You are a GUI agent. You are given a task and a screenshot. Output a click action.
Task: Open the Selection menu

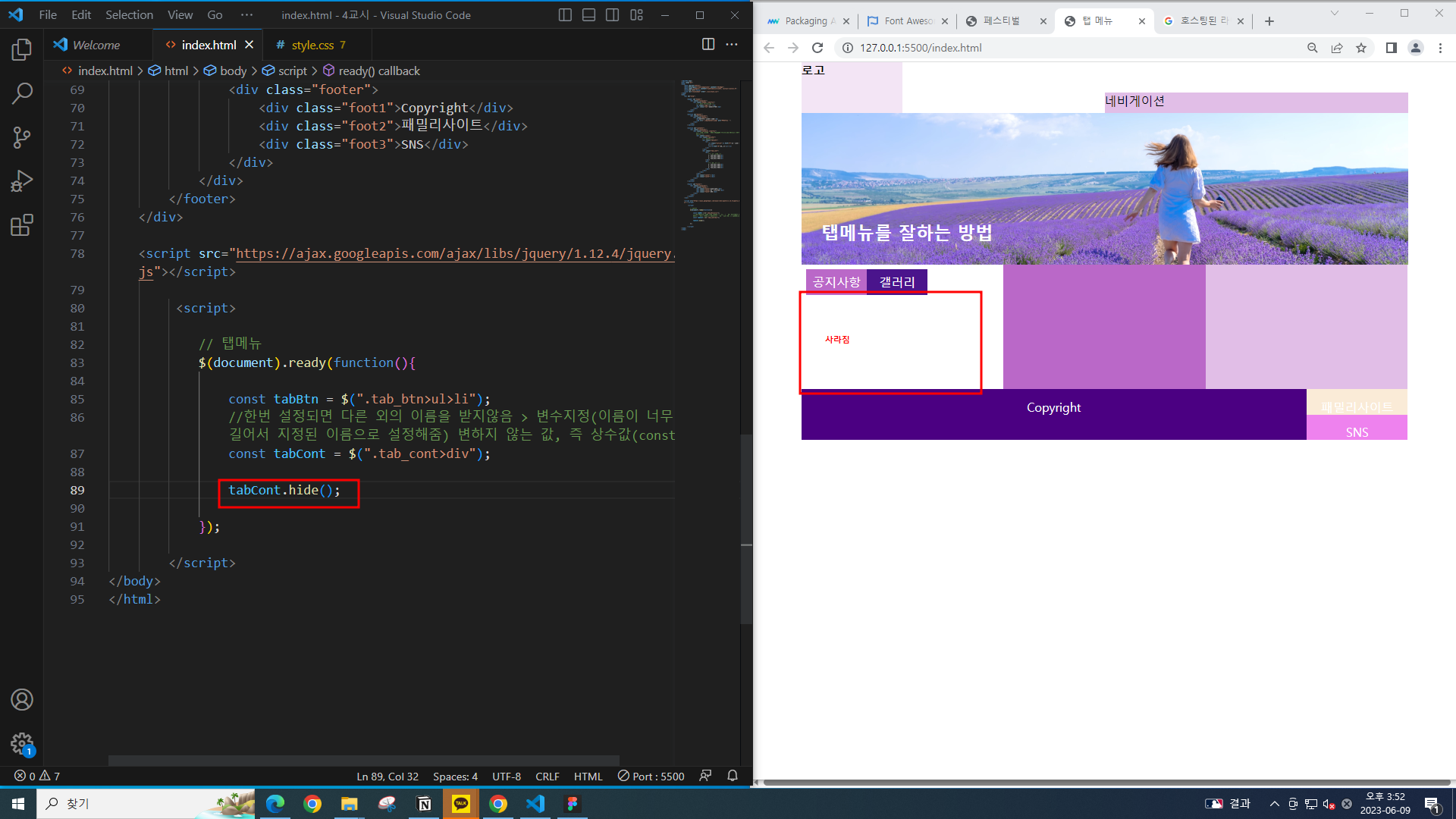[x=129, y=15]
